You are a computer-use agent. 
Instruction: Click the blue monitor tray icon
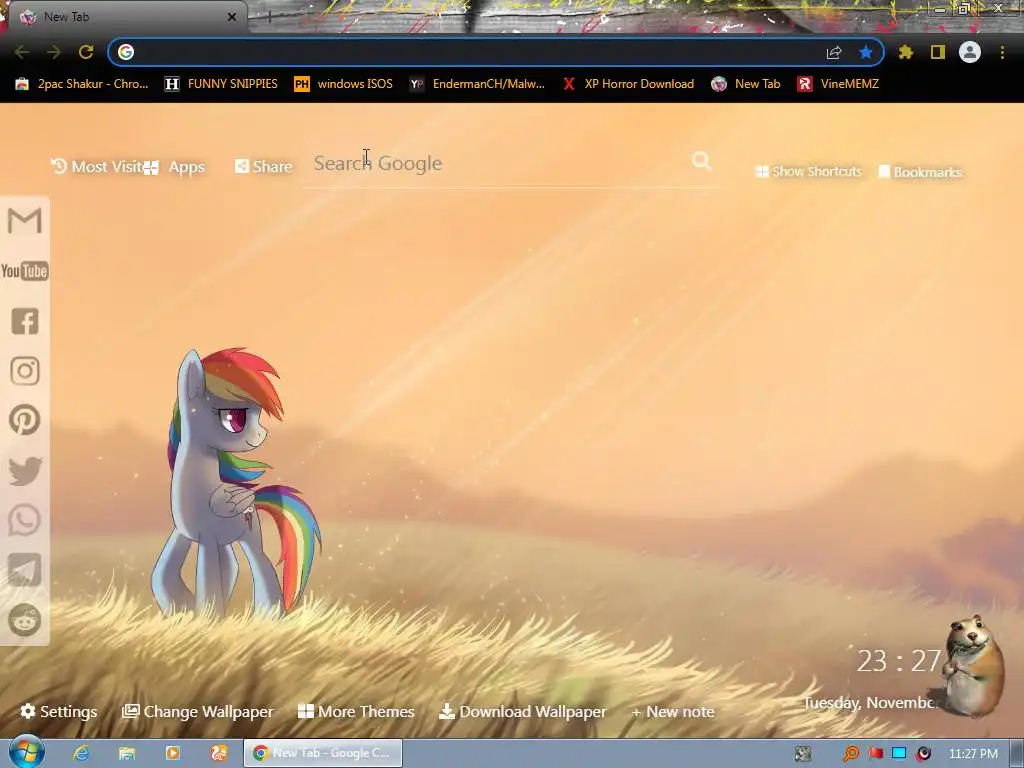click(899, 753)
